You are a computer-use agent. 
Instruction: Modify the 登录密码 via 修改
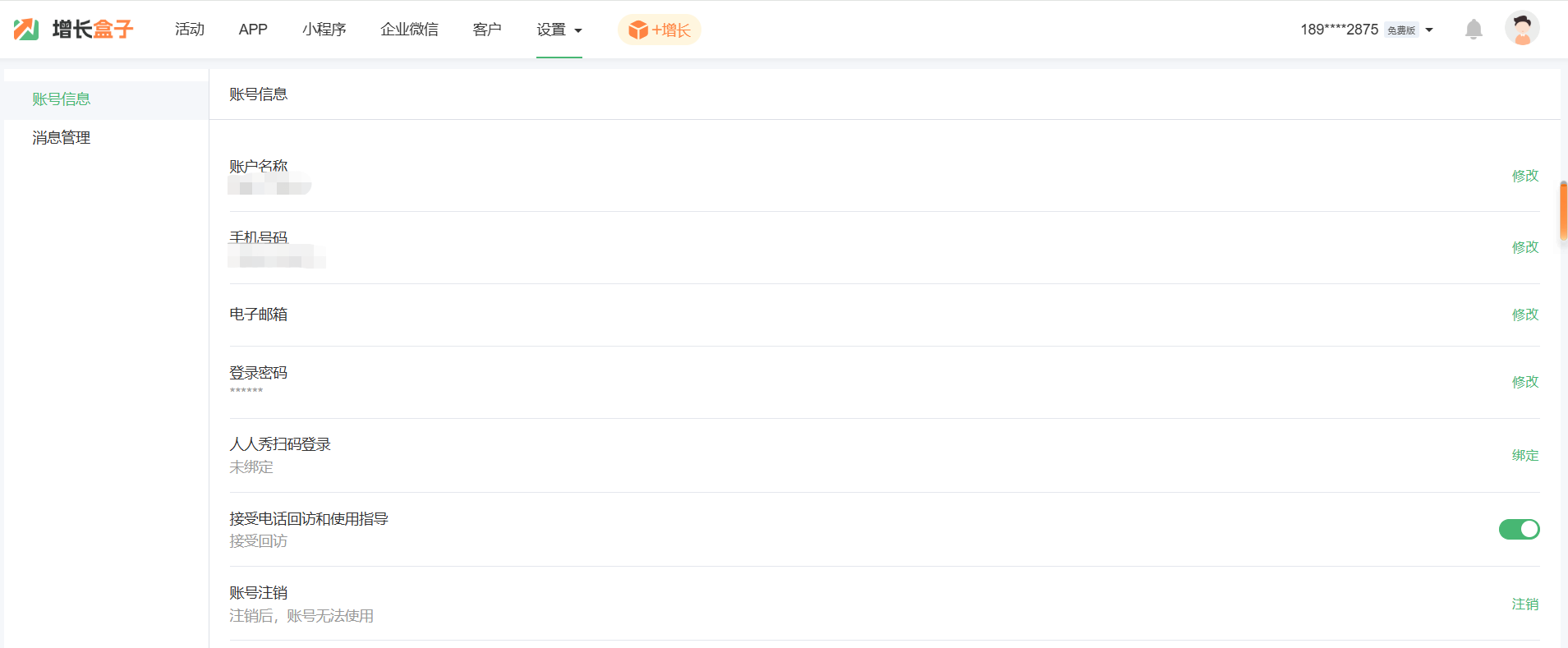(1524, 382)
